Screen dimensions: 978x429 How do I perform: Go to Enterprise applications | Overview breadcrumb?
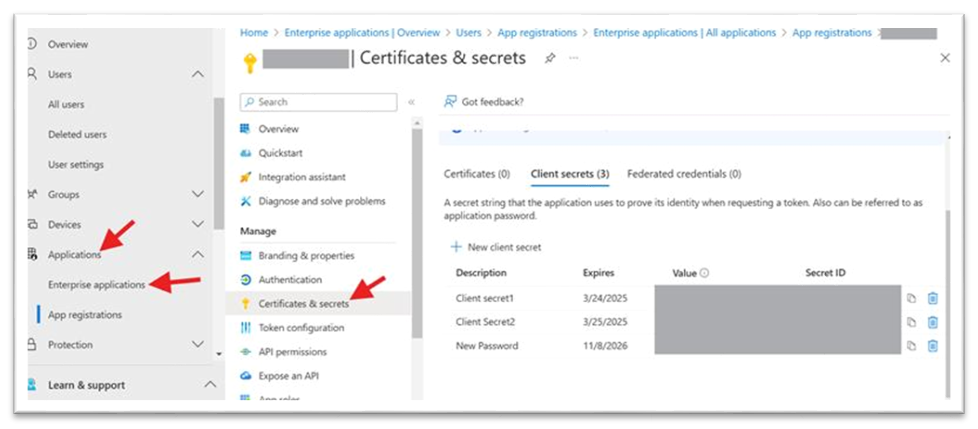click(x=362, y=32)
